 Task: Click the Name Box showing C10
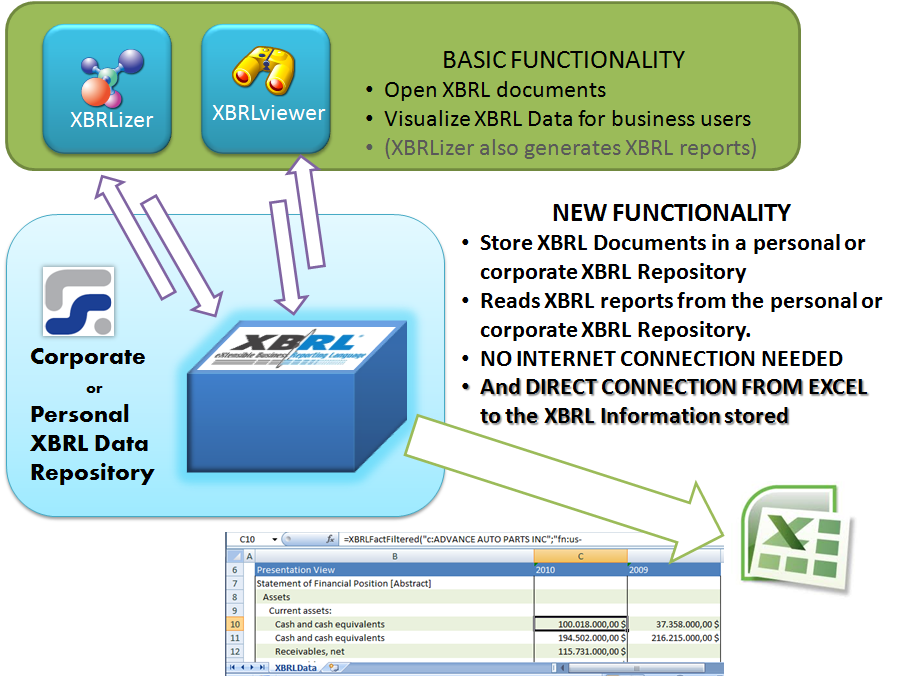click(x=248, y=539)
